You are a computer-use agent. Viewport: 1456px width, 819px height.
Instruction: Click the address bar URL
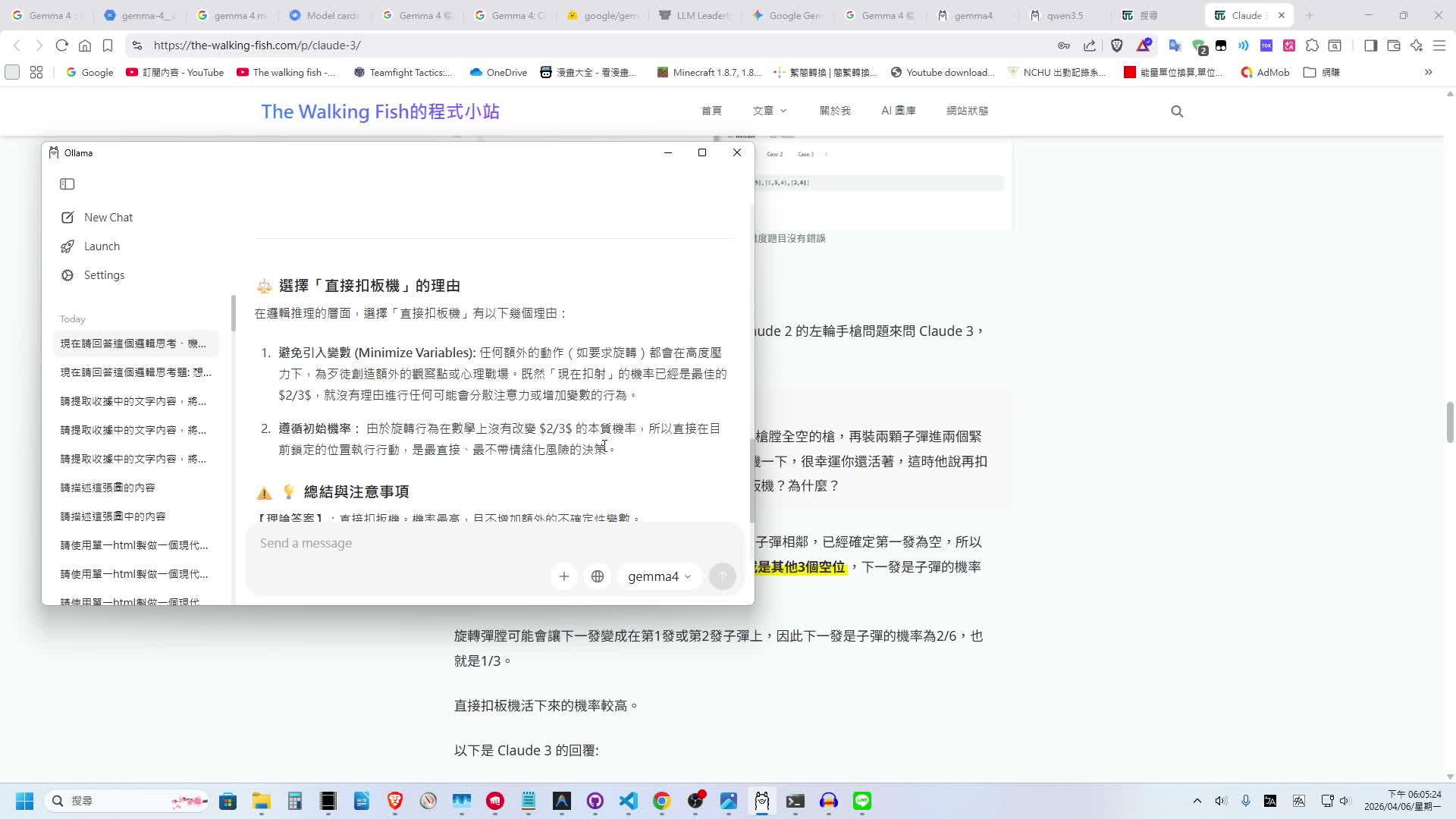(x=257, y=45)
